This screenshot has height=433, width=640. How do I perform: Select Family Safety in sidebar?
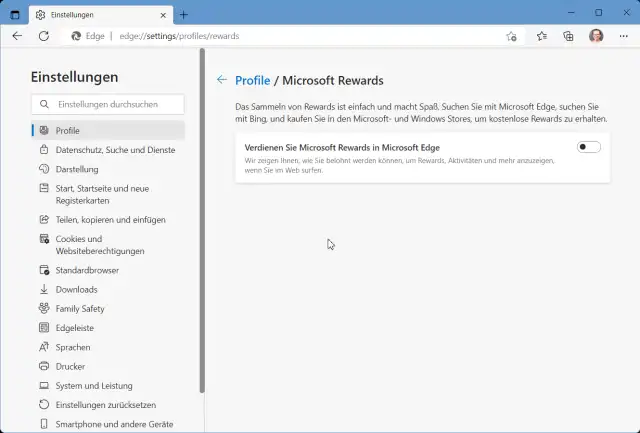pos(108,309)
